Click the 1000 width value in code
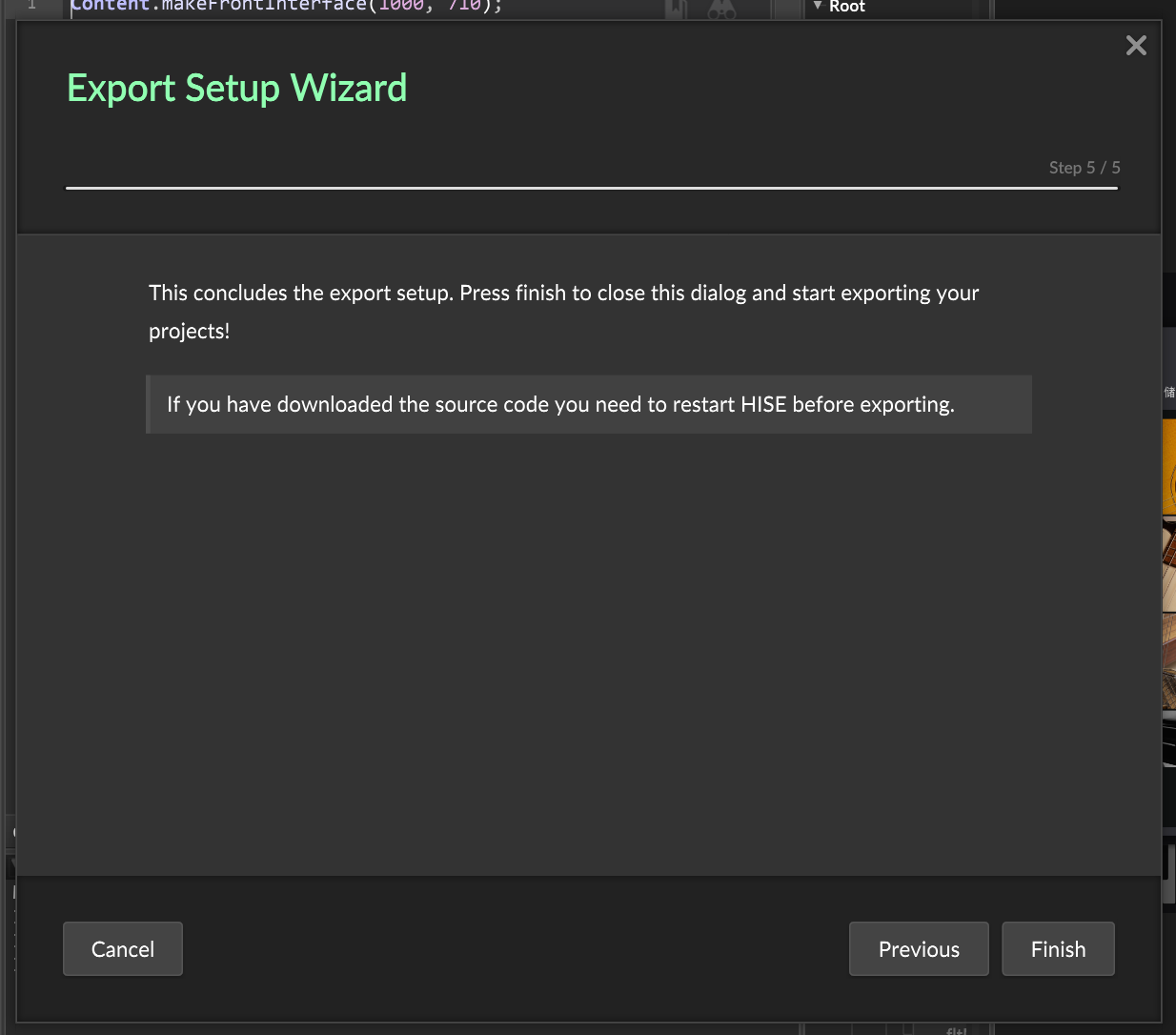 coord(401,6)
